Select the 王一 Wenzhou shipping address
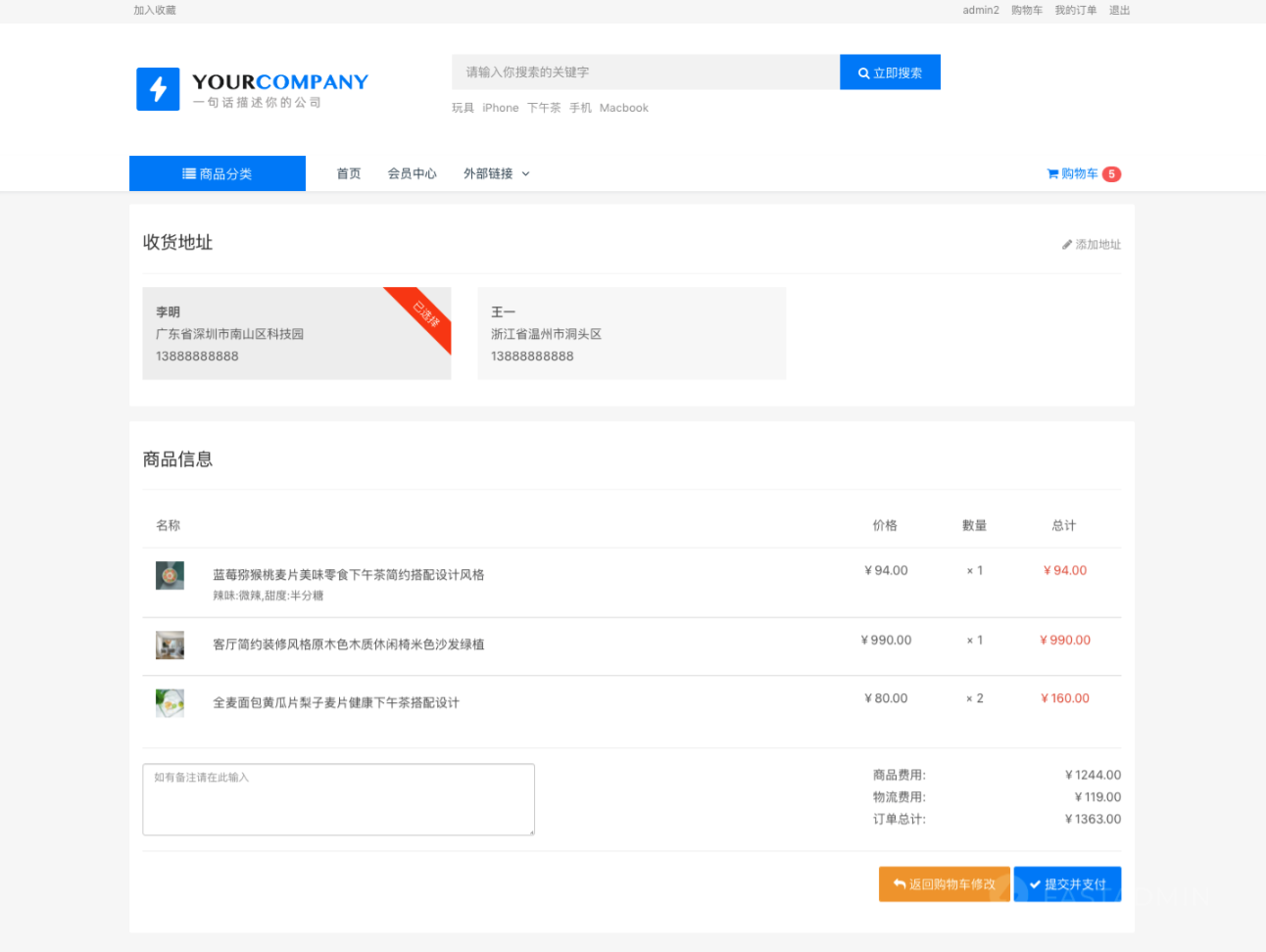1266x952 pixels. pos(631,334)
